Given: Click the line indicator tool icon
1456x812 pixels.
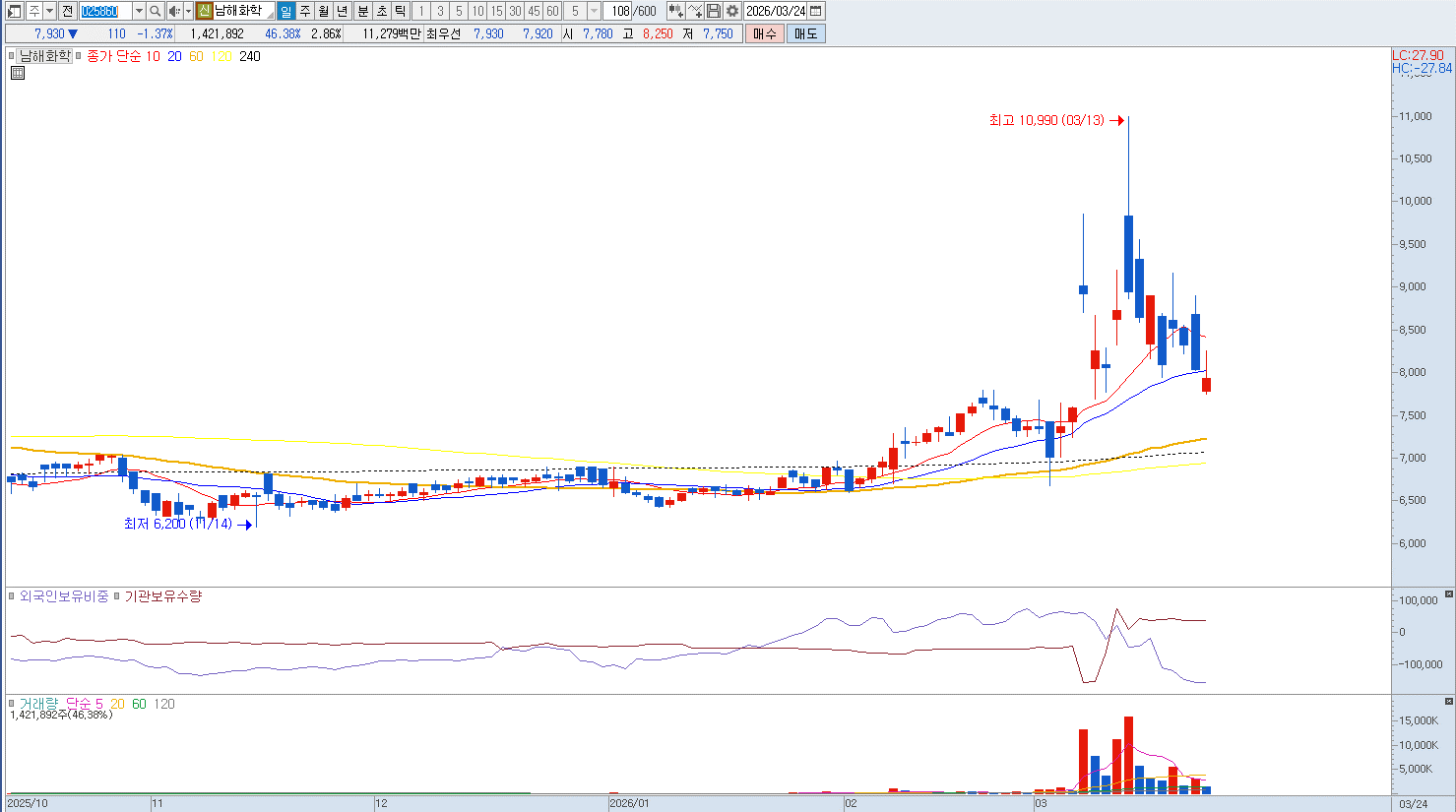Looking at the screenshot, I should click(695, 11).
